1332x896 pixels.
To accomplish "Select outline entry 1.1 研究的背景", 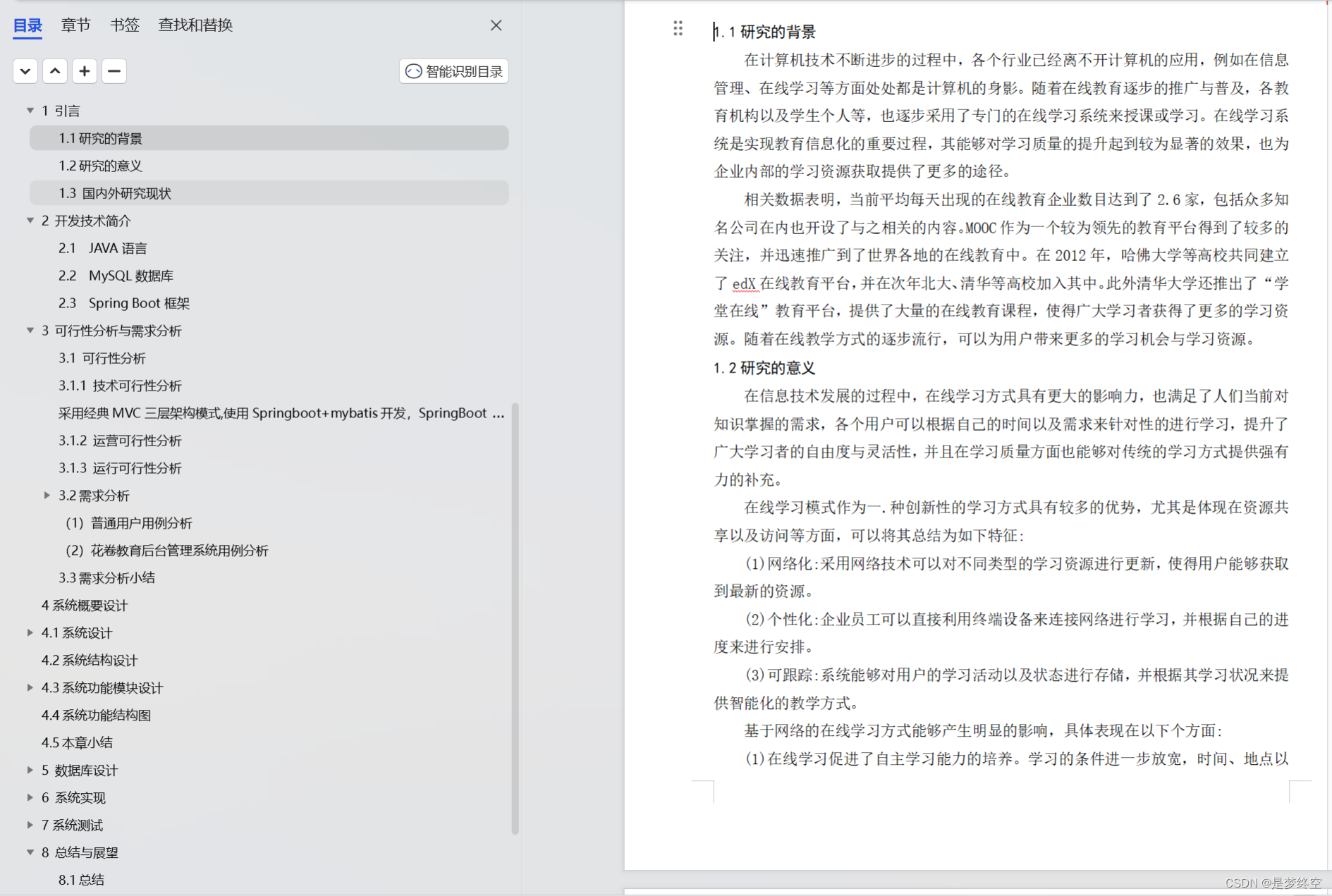I will pyautogui.click(x=269, y=138).
